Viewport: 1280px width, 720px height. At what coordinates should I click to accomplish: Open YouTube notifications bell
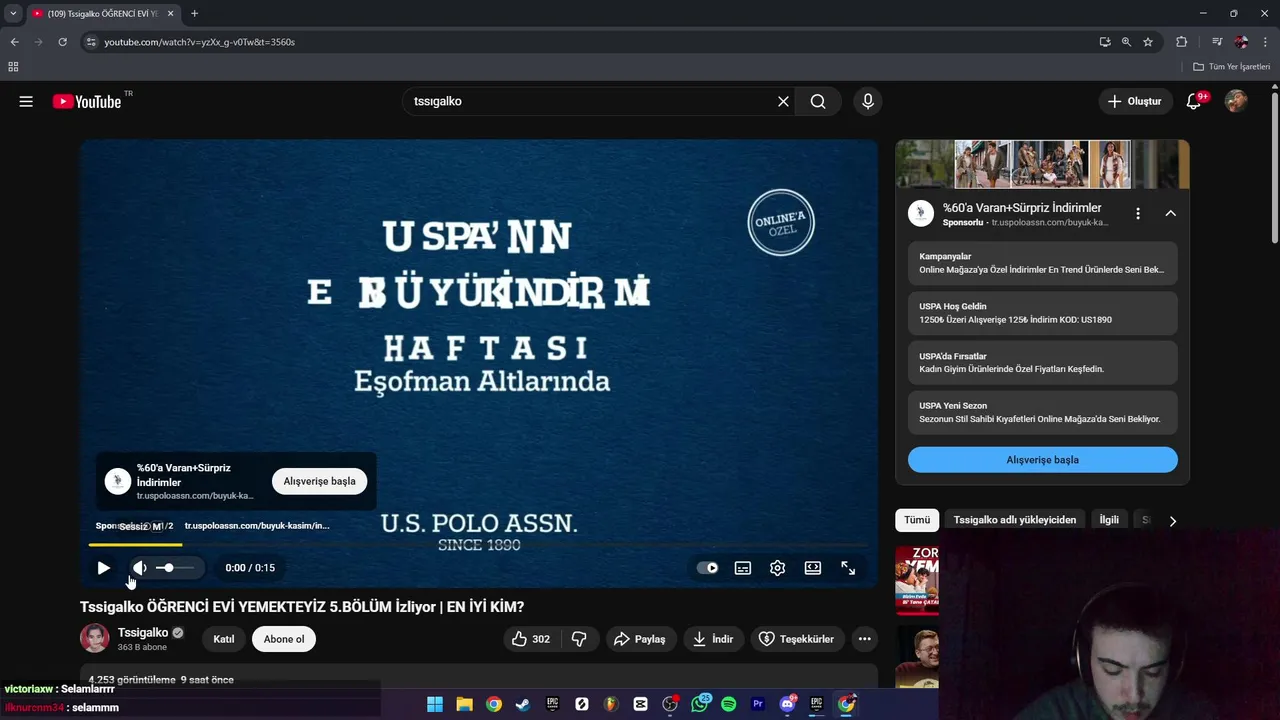pyautogui.click(x=1193, y=101)
